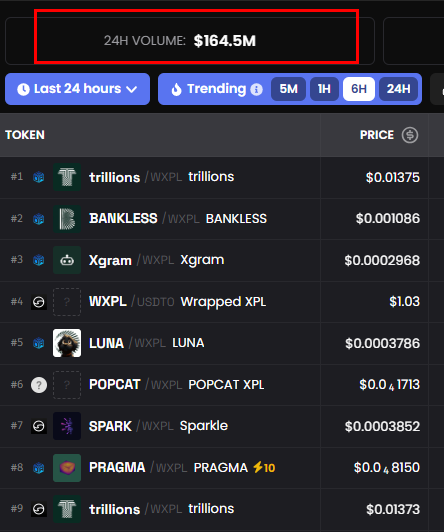This screenshot has height=532, width=444.
Task: Sort by the PRICE column header
Action: tap(377, 135)
